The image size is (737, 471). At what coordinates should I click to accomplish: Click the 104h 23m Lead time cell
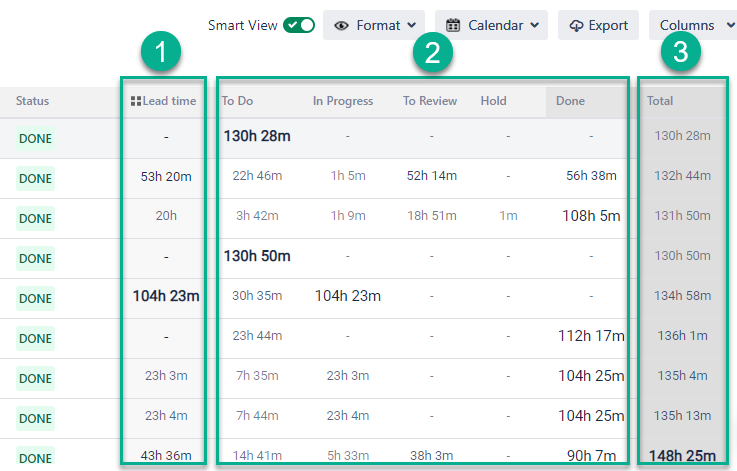pos(166,296)
